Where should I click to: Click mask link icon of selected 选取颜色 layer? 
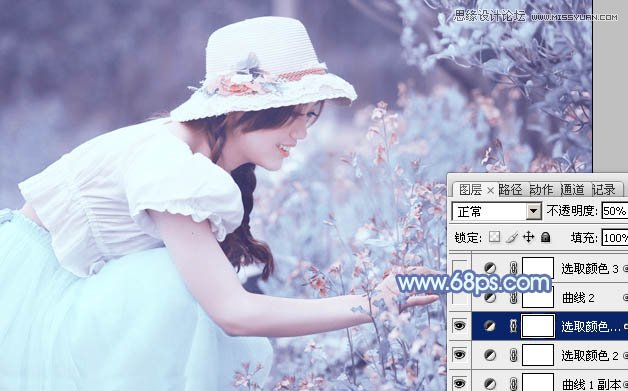[513, 326]
